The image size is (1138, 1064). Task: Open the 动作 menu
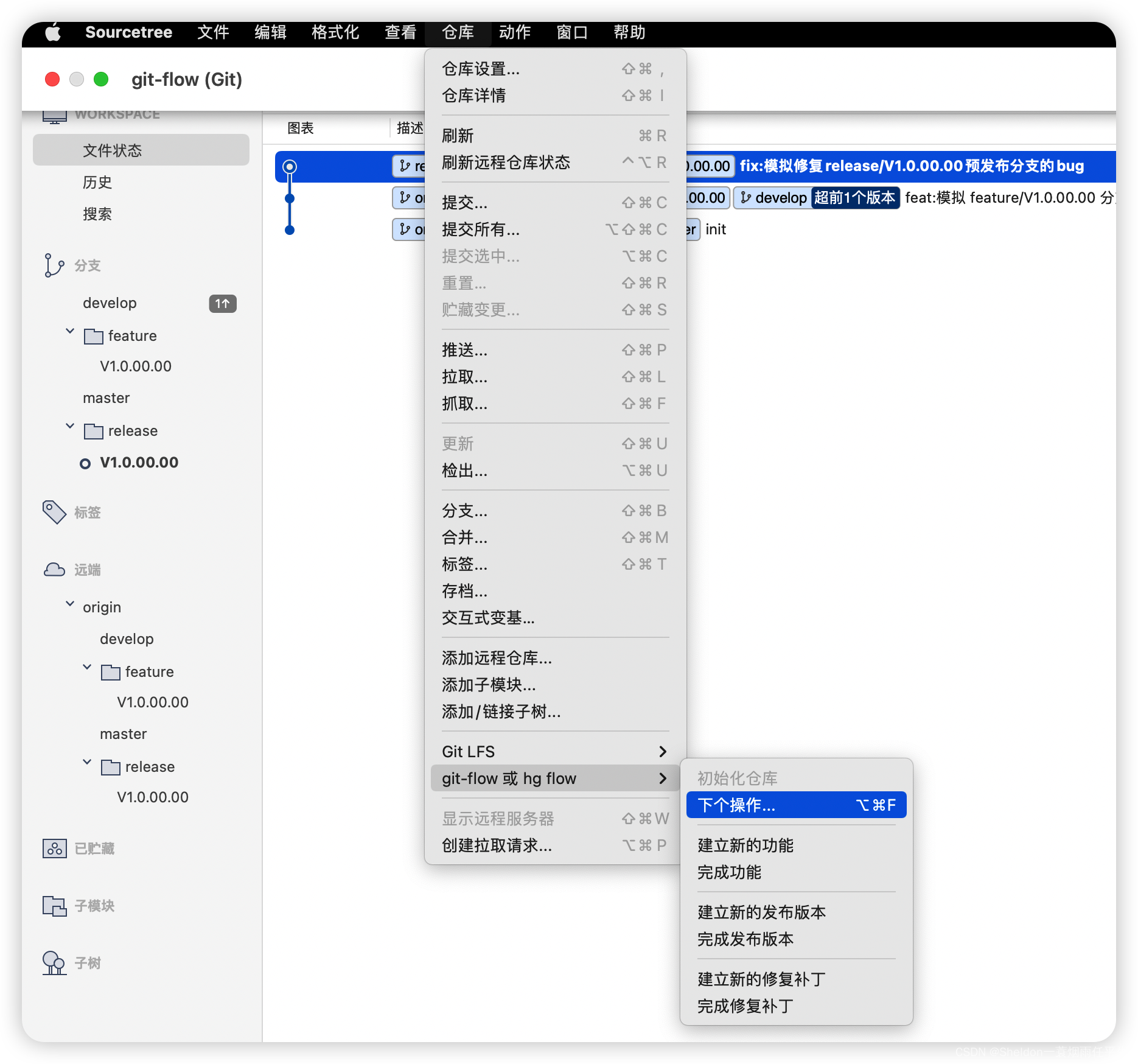(515, 32)
